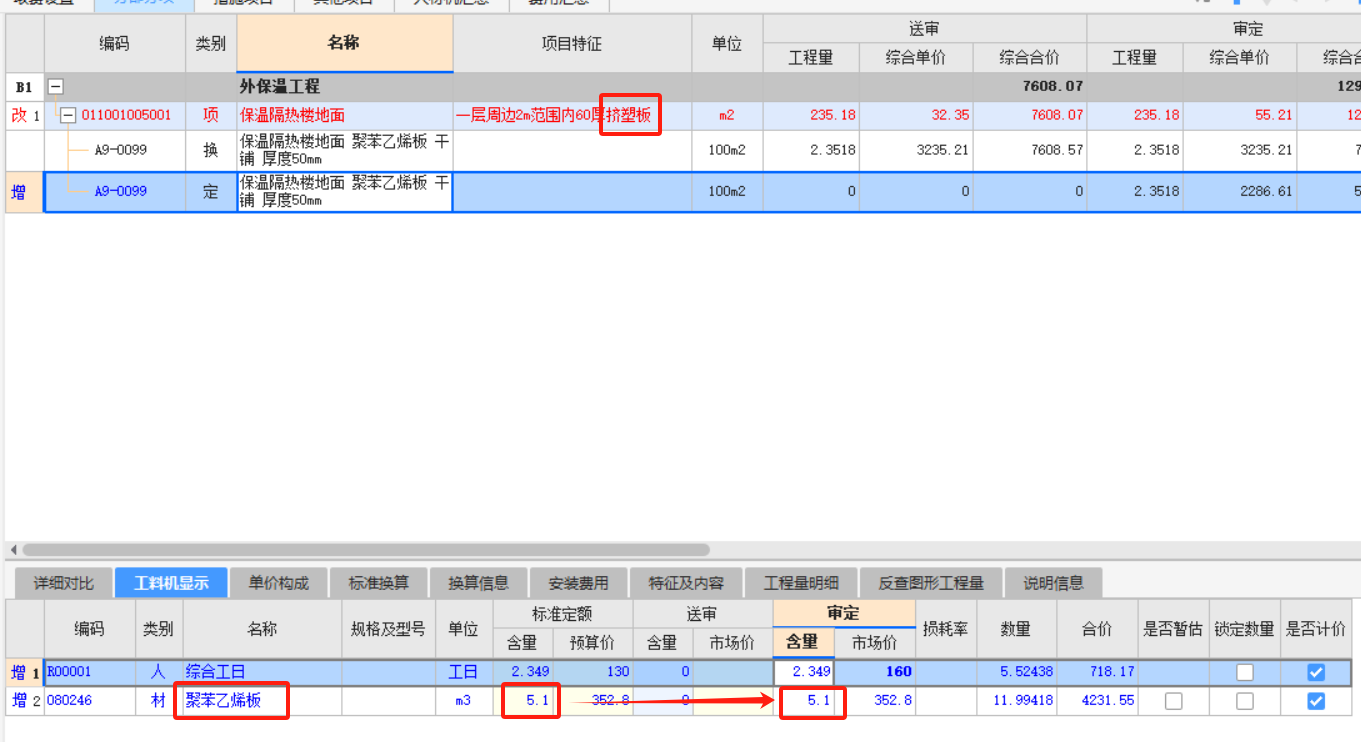This screenshot has width=1361, height=742.
Task: Click material code R00001
Action: (69, 672)
